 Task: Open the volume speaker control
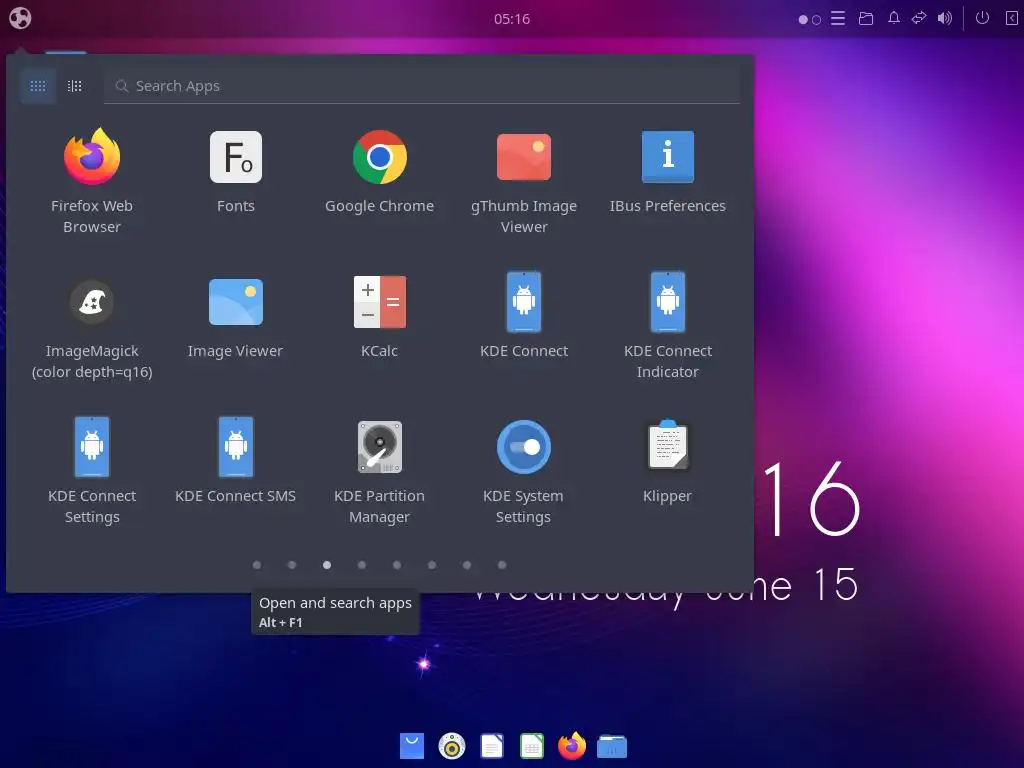click(944, 18)
